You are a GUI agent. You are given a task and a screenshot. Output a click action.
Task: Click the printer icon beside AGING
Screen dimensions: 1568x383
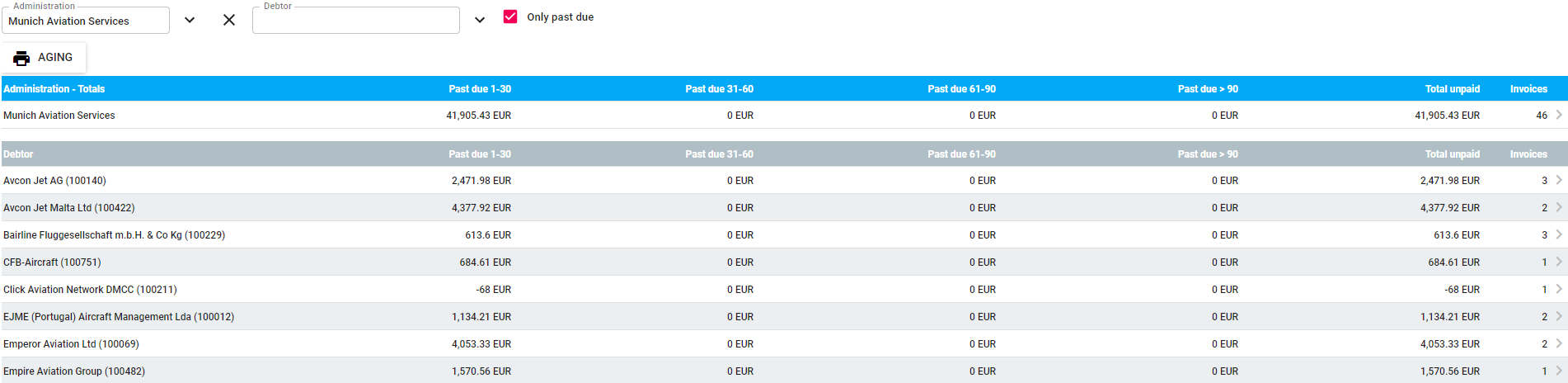tap(21, 58)
